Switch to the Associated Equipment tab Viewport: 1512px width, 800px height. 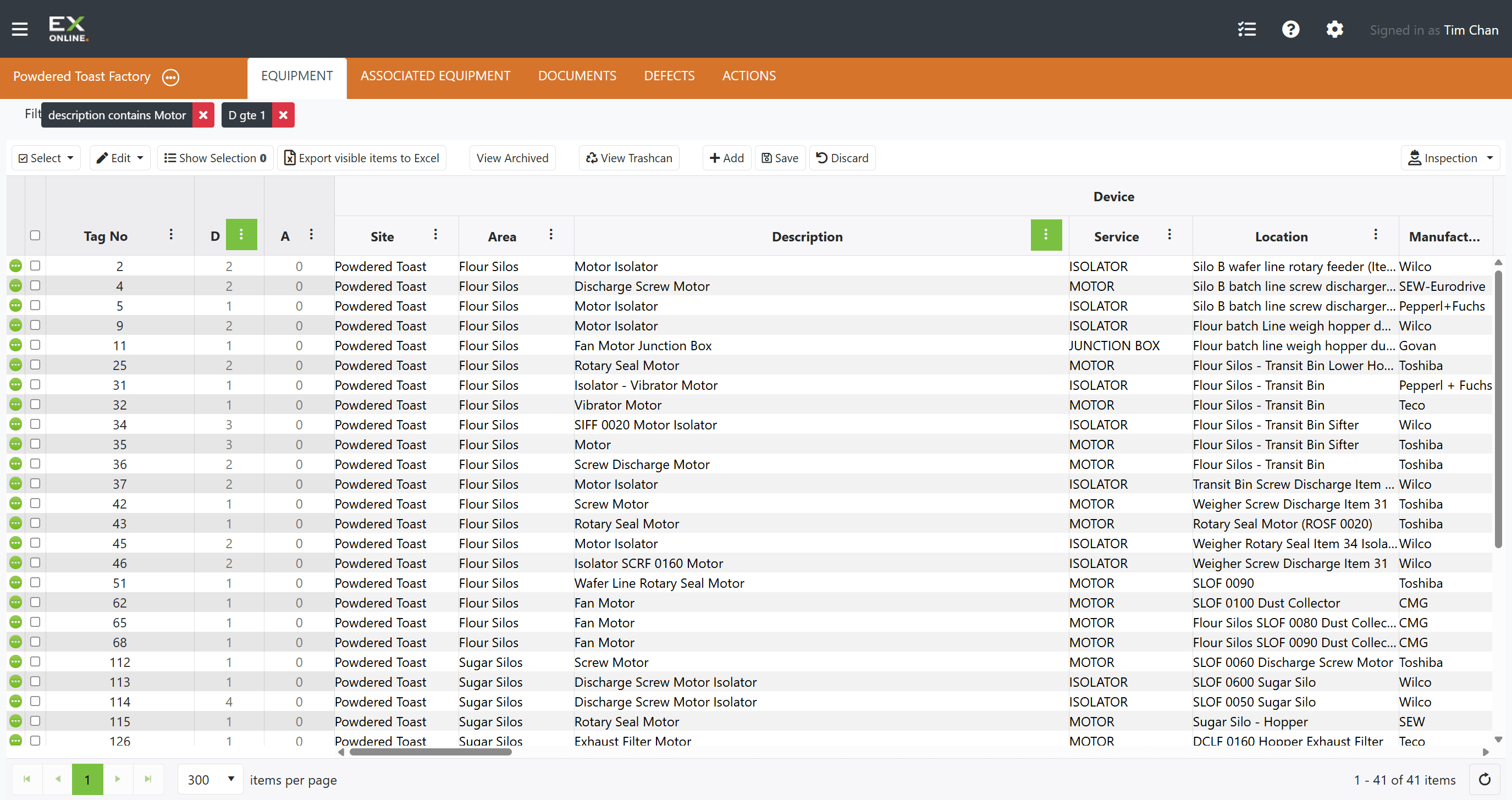click(435, 76)
